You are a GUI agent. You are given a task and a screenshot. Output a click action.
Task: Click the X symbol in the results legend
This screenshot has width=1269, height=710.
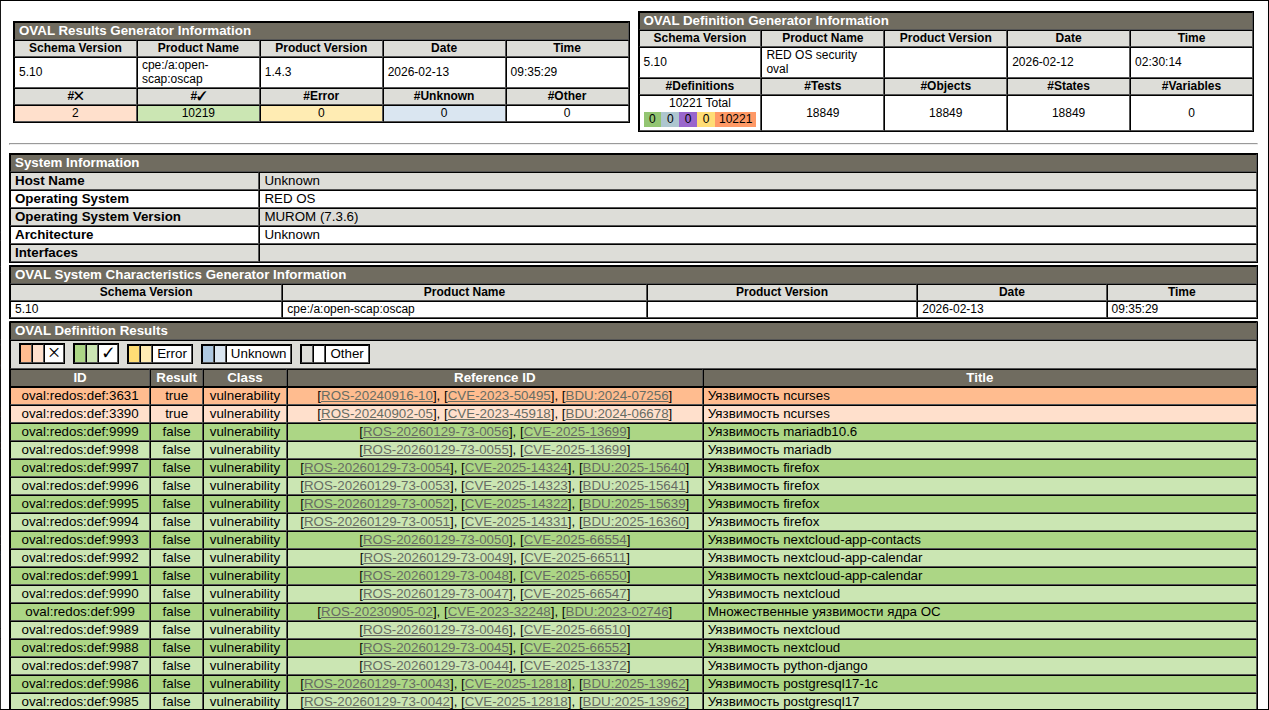tap(54, 353)
